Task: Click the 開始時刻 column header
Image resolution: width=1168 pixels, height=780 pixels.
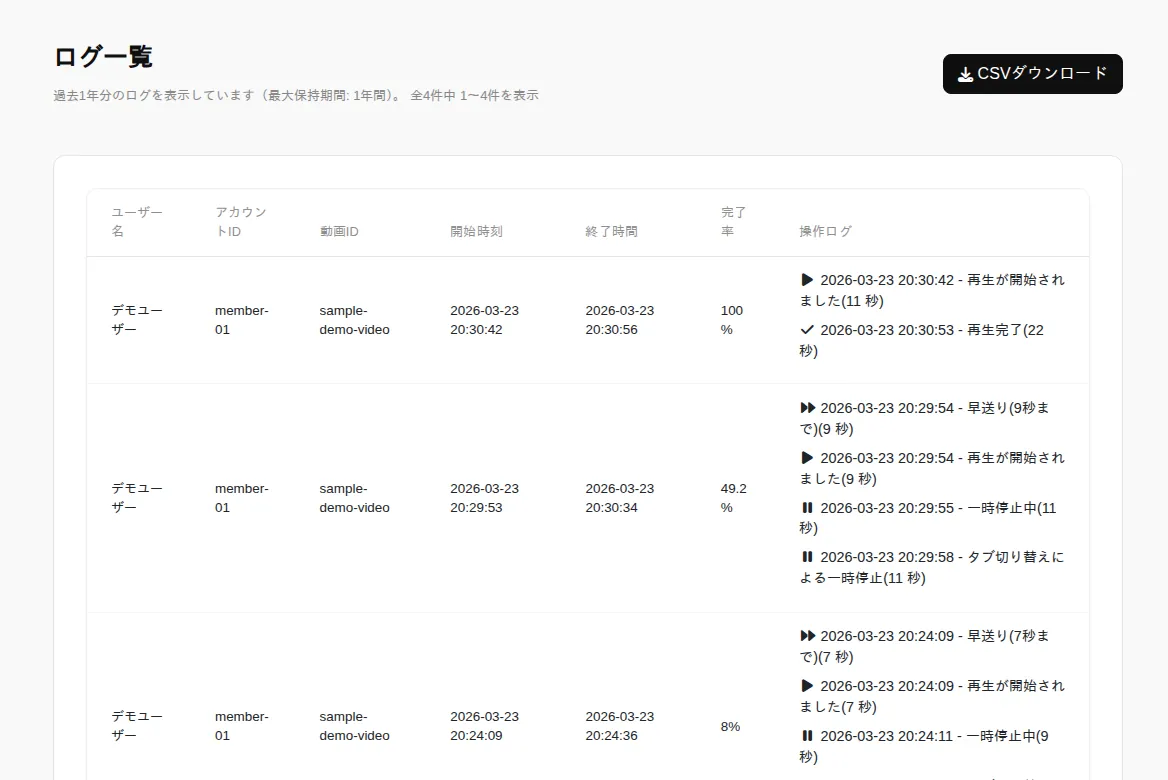Action: click(476, 232)
